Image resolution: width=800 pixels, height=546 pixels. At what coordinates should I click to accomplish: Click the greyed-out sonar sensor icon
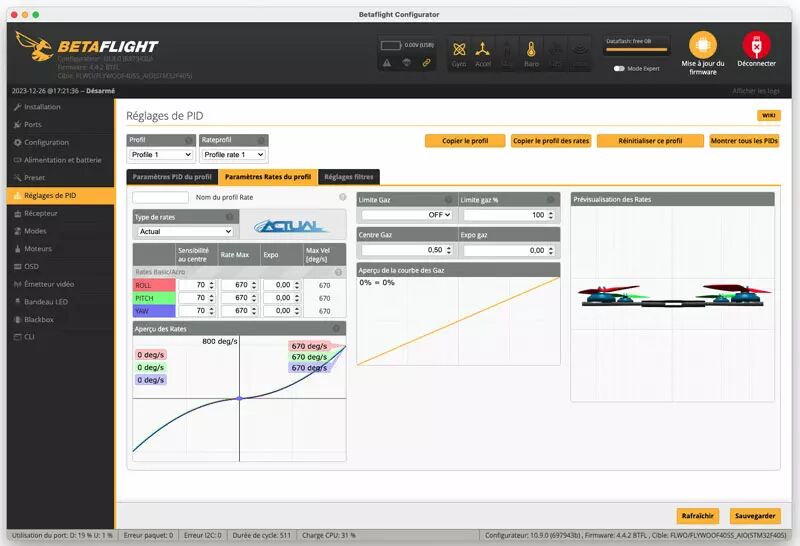[580, 49]
